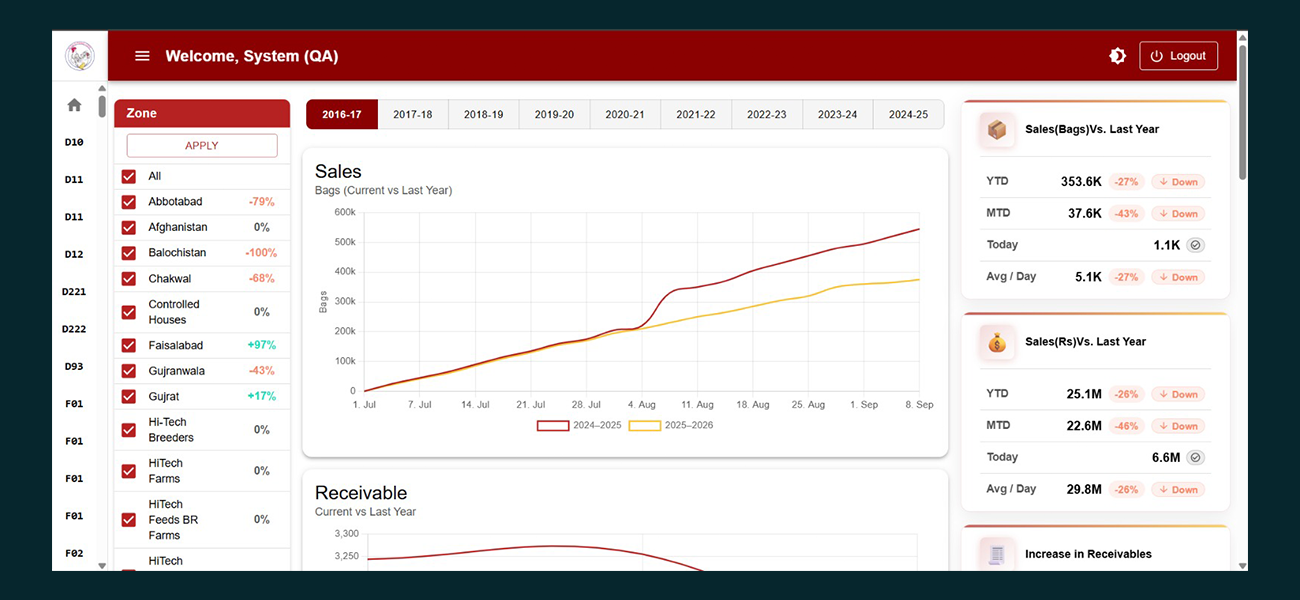The width and height of the screenshot is (1300, 600).
Task: Uncheck the Gujranwala zone checkbox
Action: click(129, 371)
